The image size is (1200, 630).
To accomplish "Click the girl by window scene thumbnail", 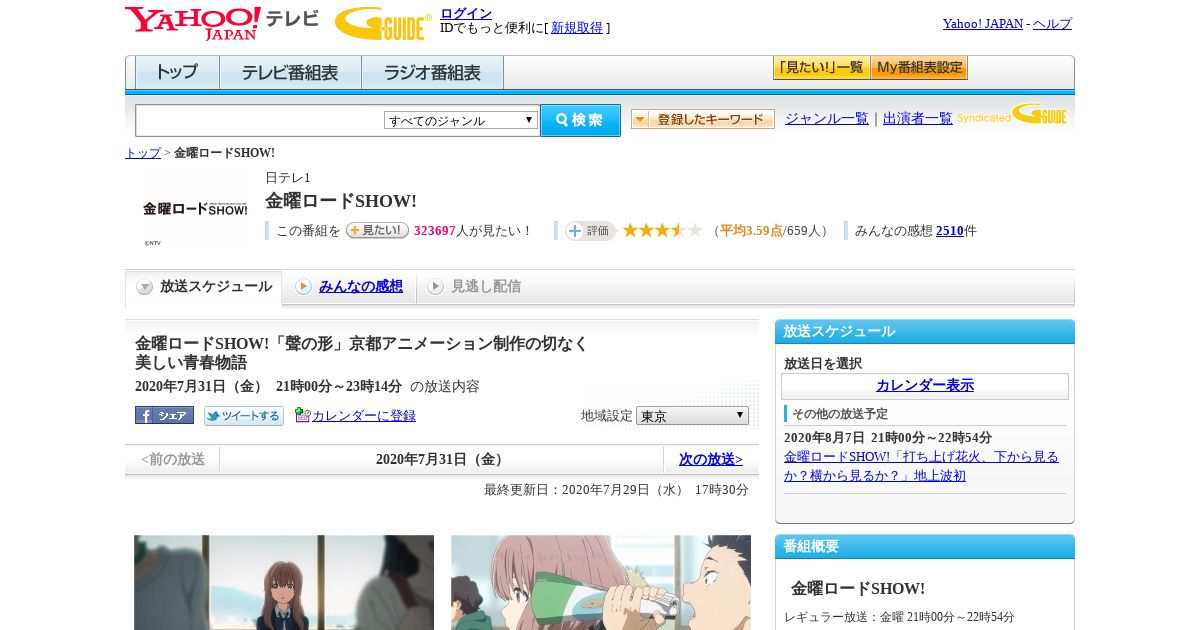I will 284,582.
